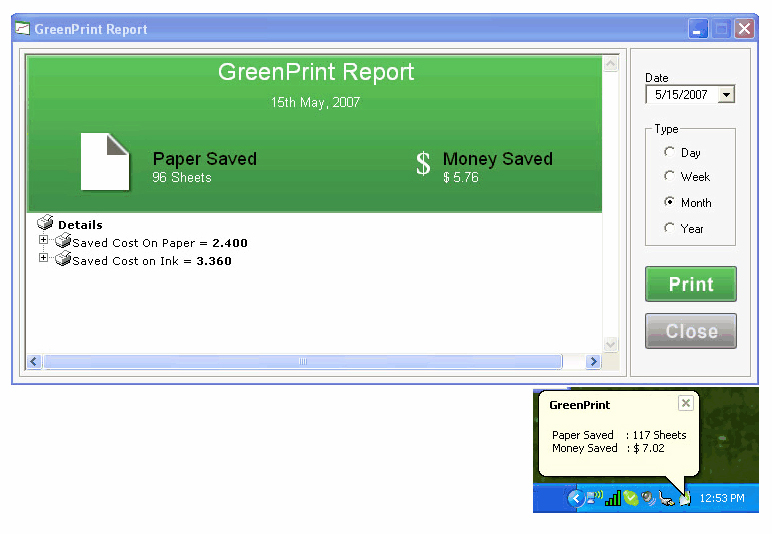Expand Saved Cost On Paper node
This screenshot has height=534, width=772.
(43, 240)
